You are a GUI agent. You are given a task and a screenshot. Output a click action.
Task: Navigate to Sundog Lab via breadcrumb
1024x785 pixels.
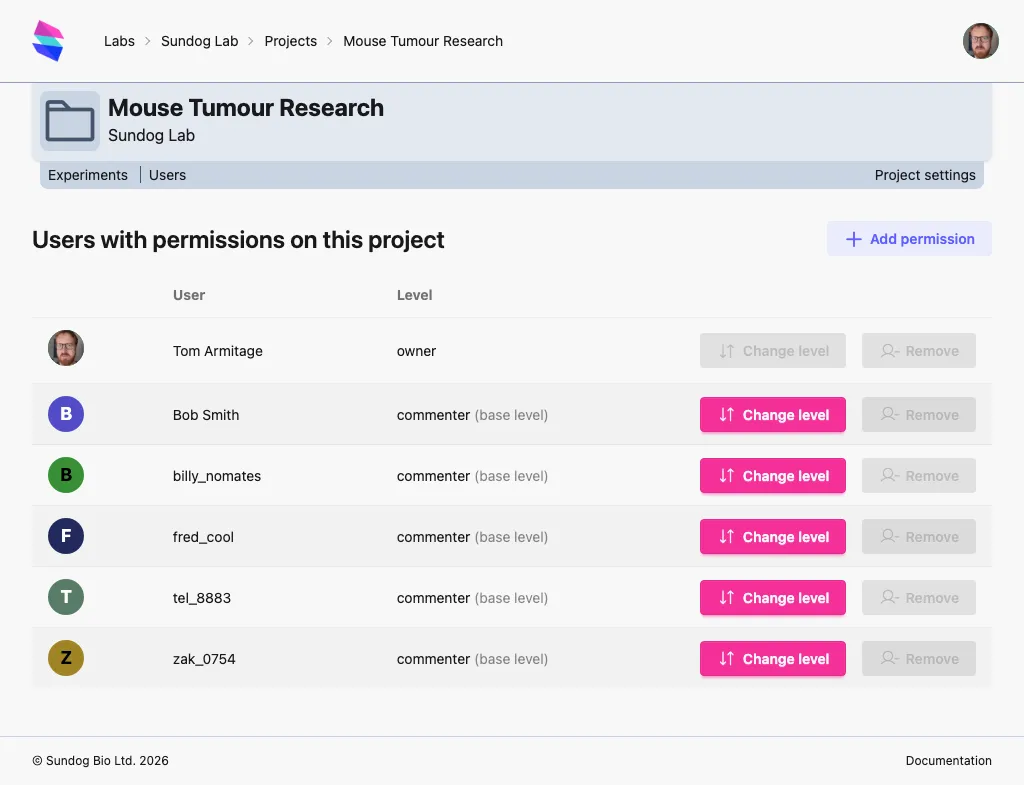coord(200,41)
